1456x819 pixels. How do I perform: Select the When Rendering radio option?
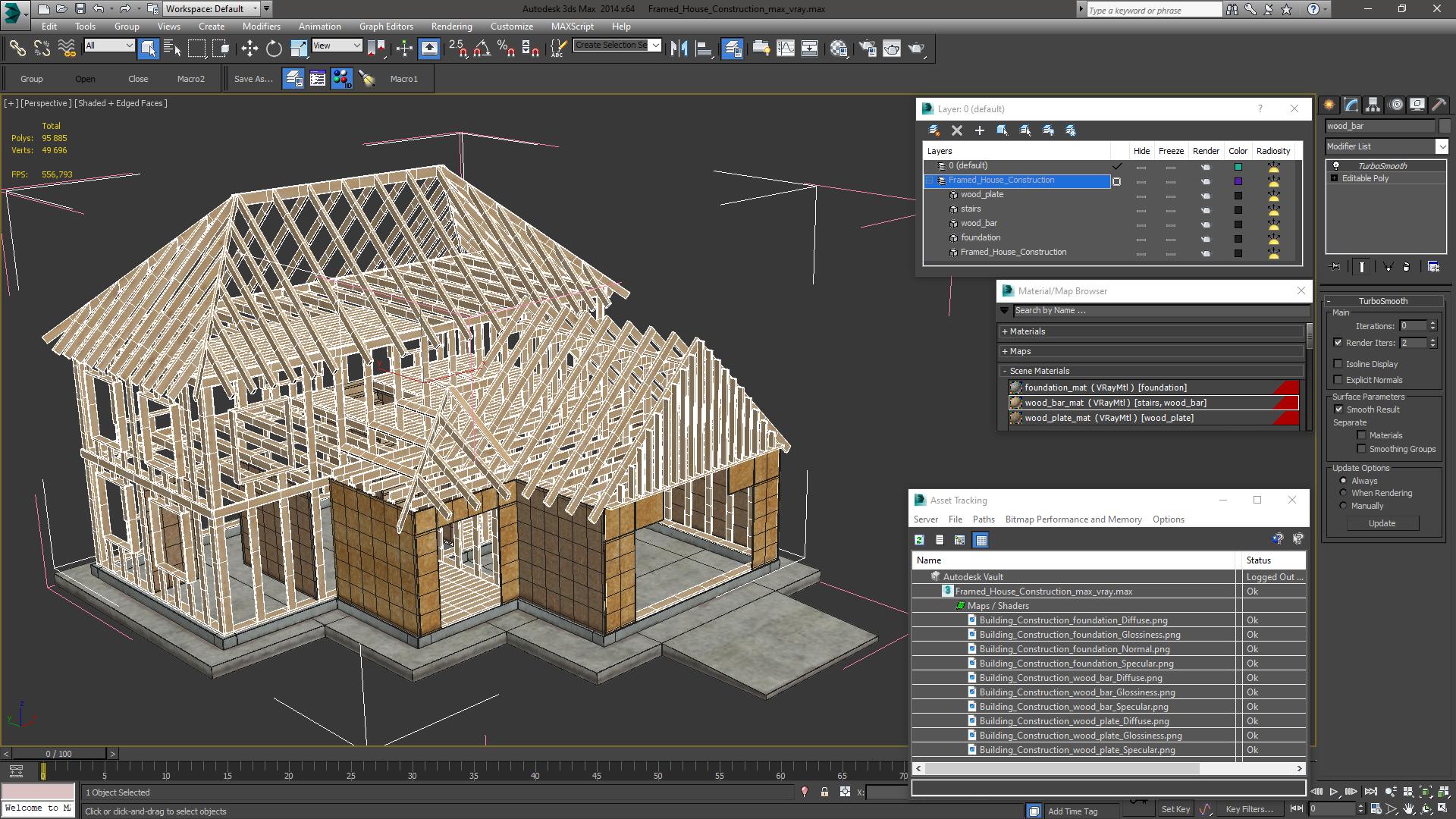click(1343, 493)
